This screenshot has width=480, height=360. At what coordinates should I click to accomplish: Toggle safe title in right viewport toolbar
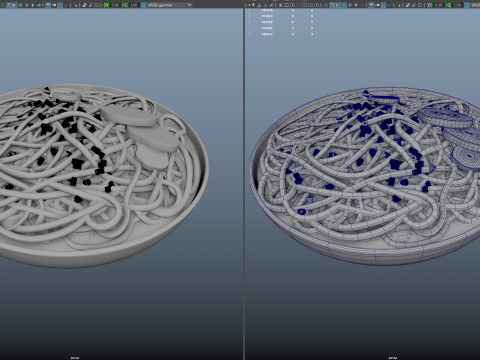(x=316, y=5)
